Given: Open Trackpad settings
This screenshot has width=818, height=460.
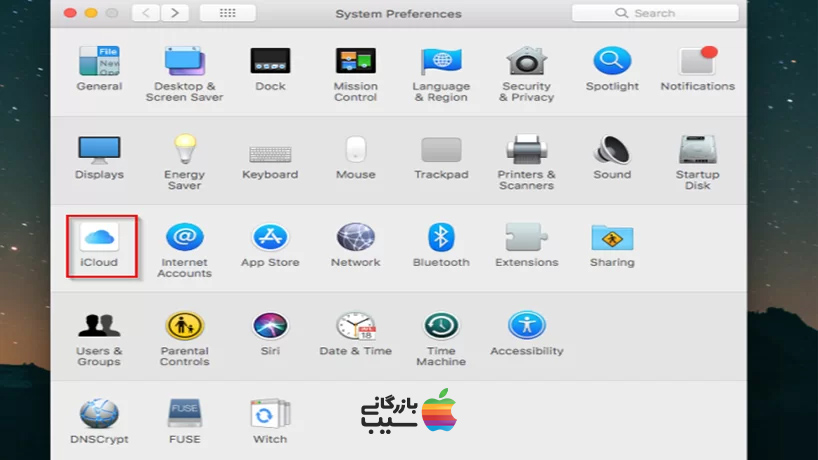Looking at the screenshot, I should pyautogui.click(x=441, y=158).
